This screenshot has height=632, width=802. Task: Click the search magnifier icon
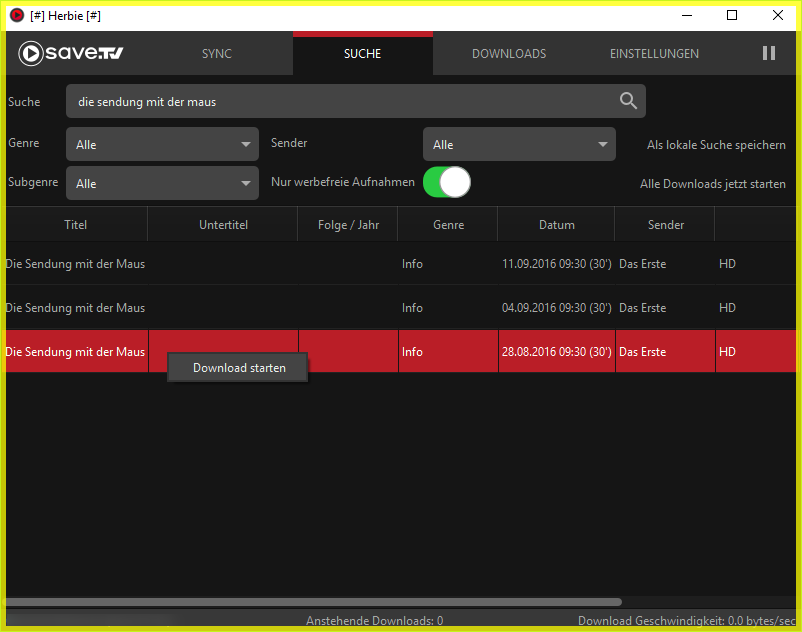(628, 101)
